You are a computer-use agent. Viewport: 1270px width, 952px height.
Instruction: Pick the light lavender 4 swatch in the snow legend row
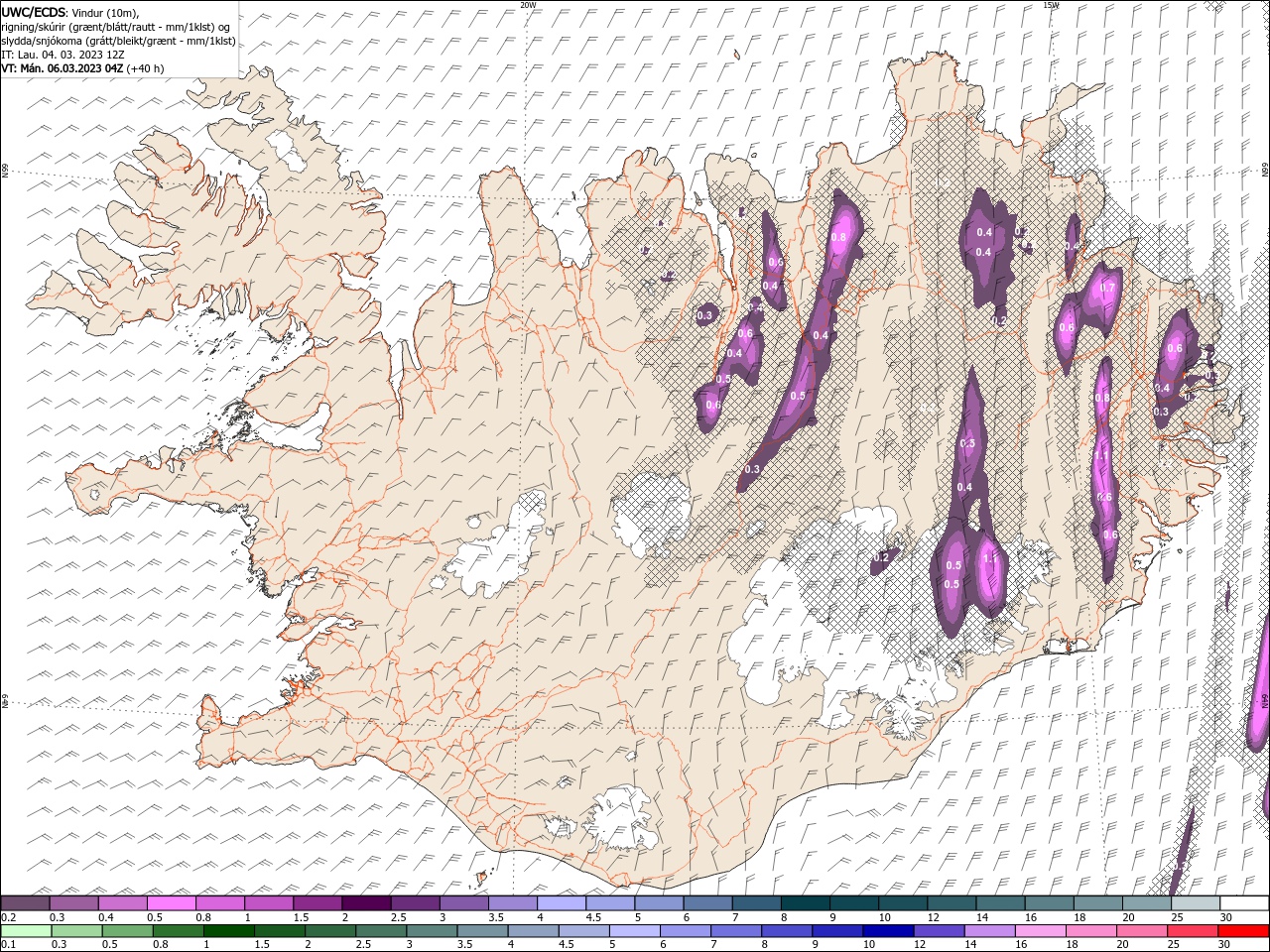click(561, 903)
